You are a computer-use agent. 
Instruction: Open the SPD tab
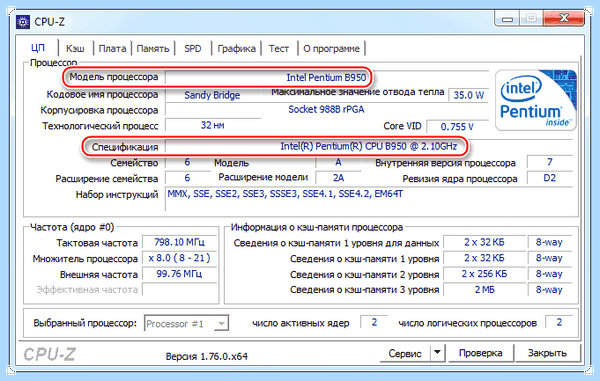click(x=192, y=49)
